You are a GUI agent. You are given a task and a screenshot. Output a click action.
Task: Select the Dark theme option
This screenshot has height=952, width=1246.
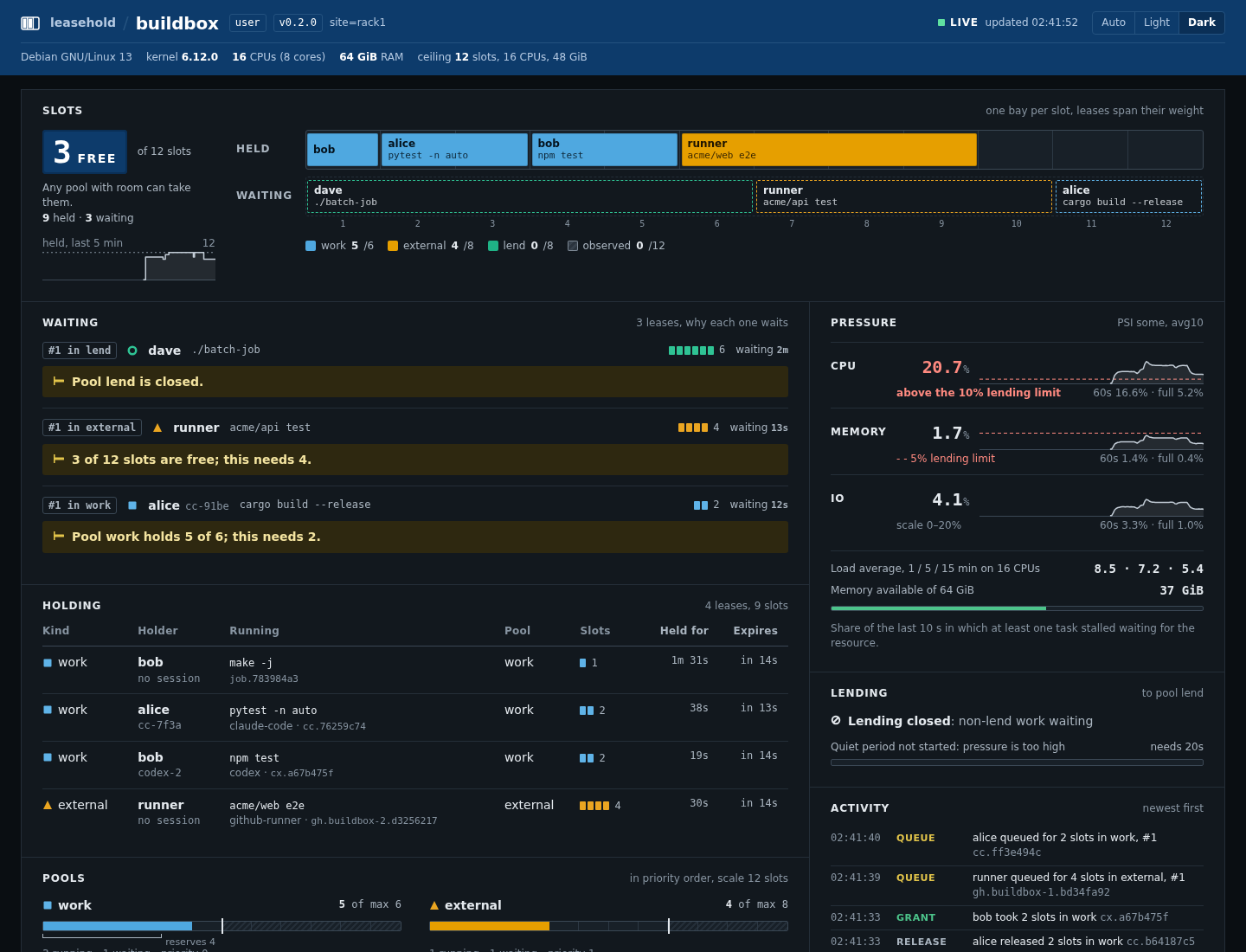pos(1202,23)
